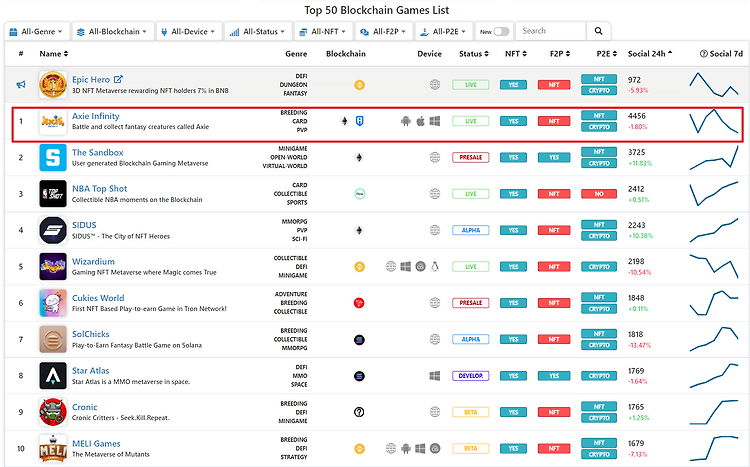
Task: Click Axie Infinity's Ethereum blockchain icon
Action: pyautogui.click(x=344, y=121)
